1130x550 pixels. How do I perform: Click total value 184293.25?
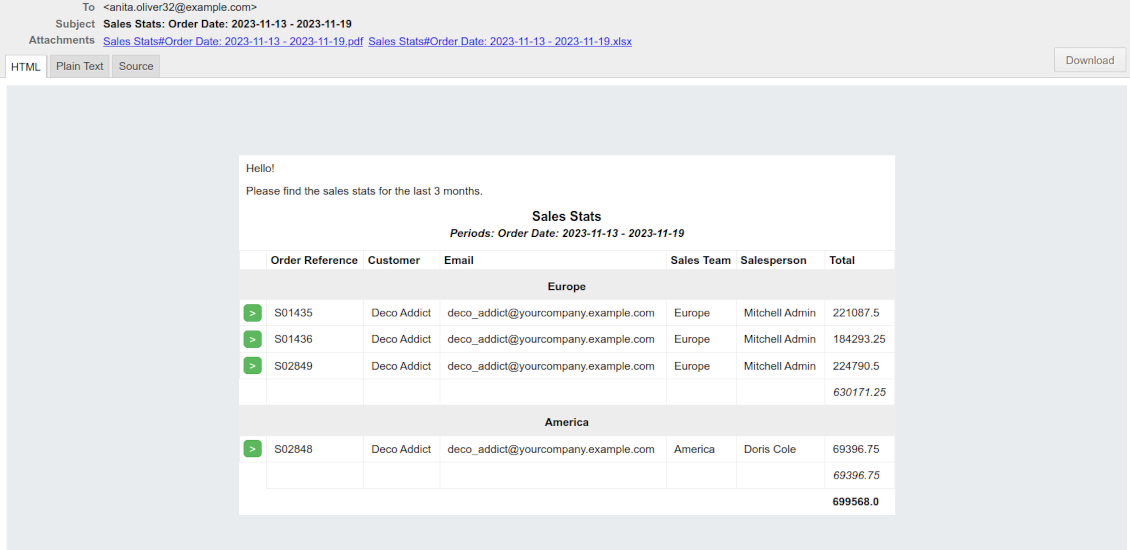point(859,339)
